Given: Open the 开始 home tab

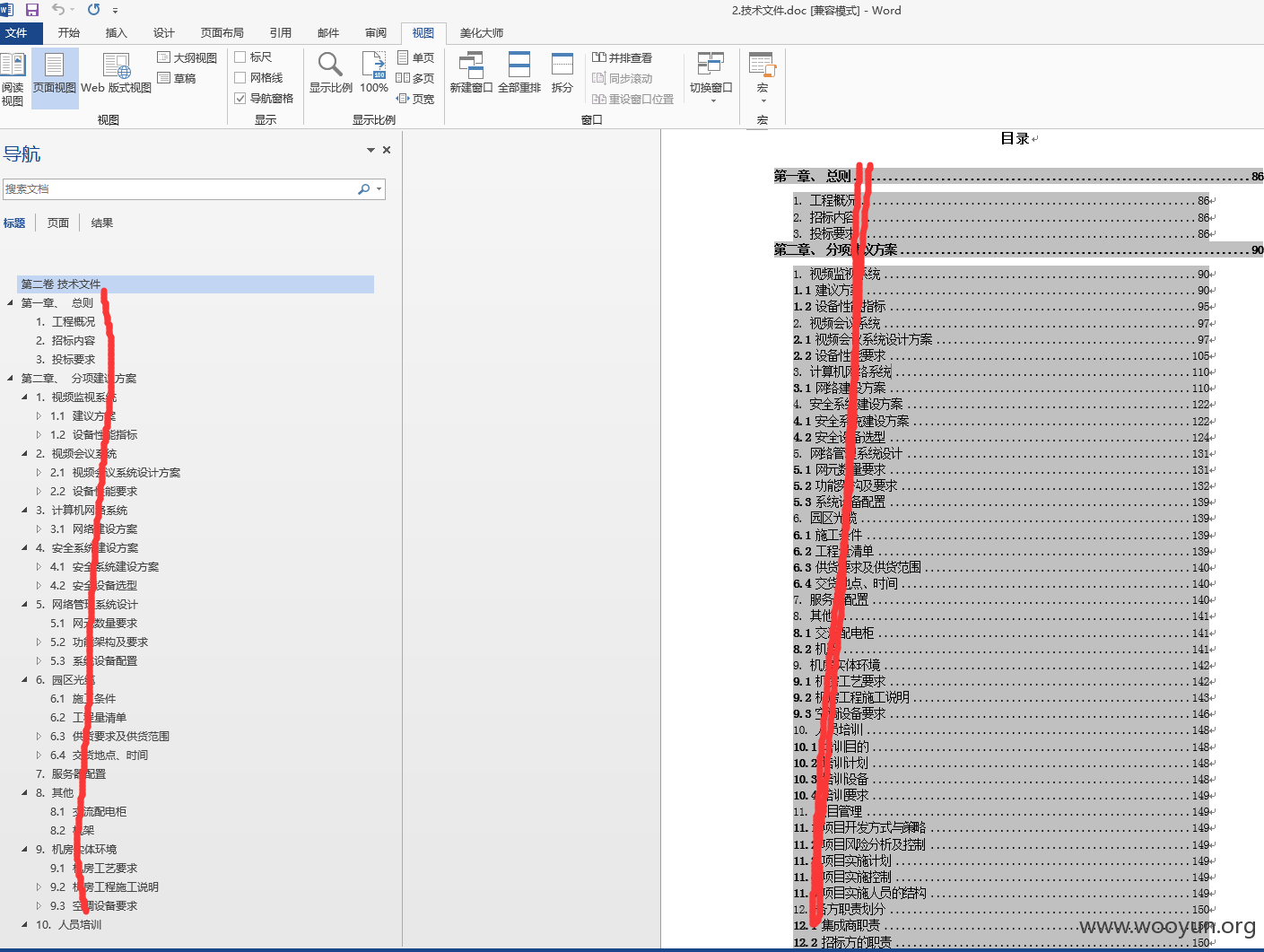Looking at the screenshot, I should [69, 33].
